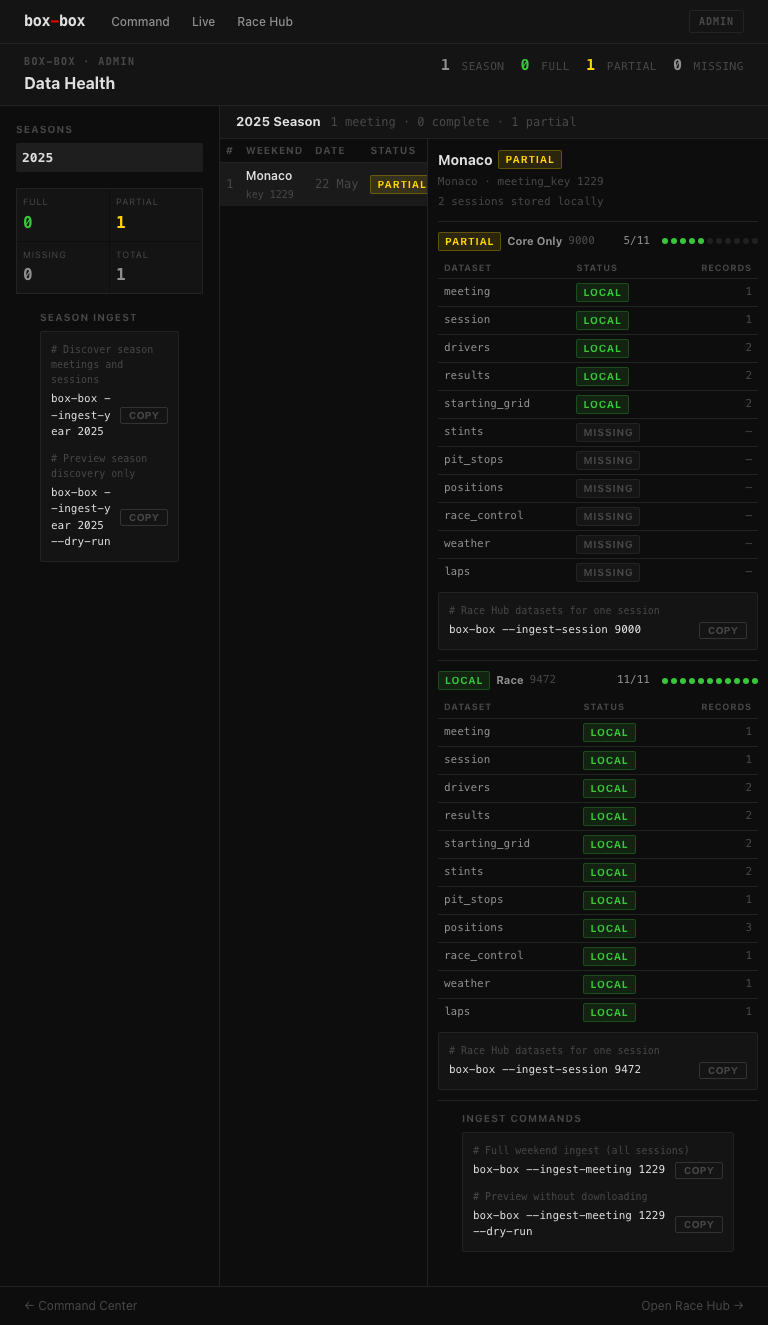
Task: Copy the ingest-meeting 1229 dry-run command
Action: click(699, 1224)
